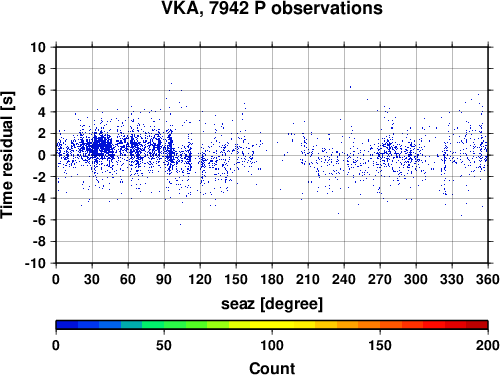This screenshot has width=500, height=375.
Task: Select the dark blue end of colorbar
Action: [67, 325]
